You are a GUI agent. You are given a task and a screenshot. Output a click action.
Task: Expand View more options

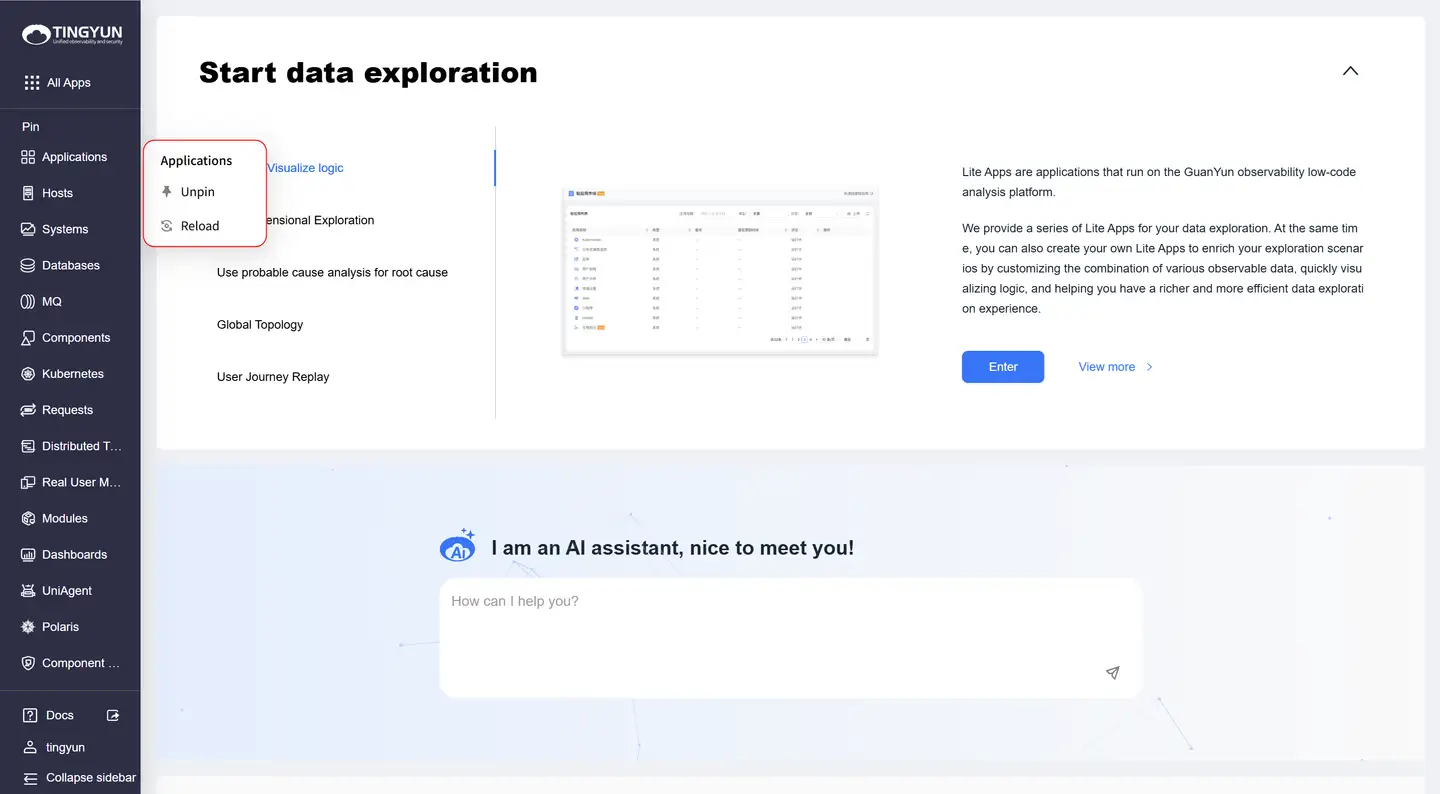click(1113, 366)
